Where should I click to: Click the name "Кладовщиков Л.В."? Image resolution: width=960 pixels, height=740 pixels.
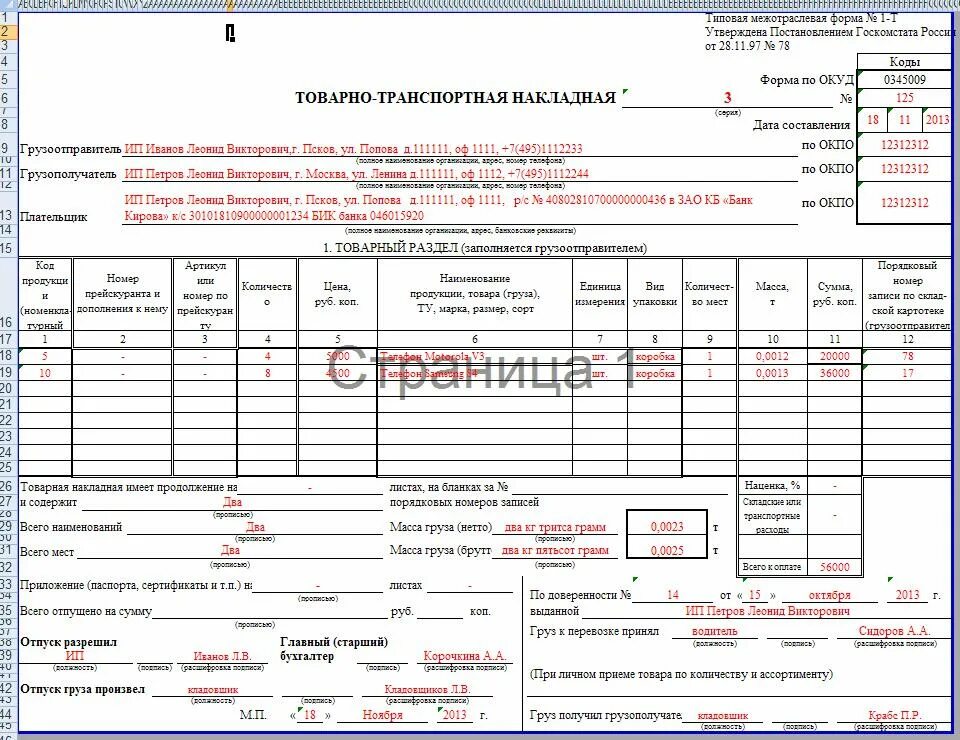coord(427,690)
